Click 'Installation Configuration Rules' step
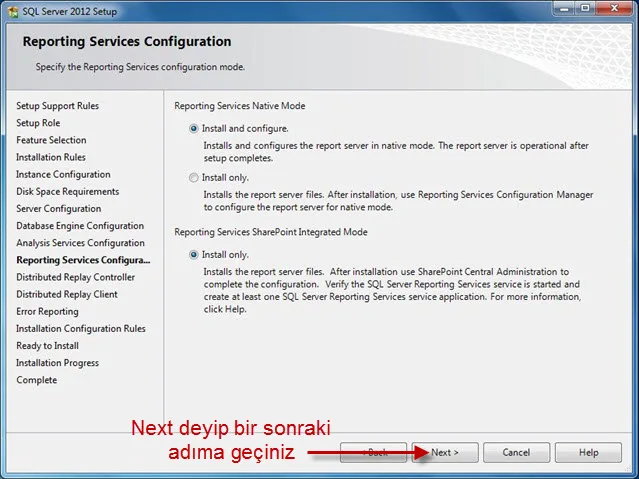639x479 pixels. pos(81,329)
